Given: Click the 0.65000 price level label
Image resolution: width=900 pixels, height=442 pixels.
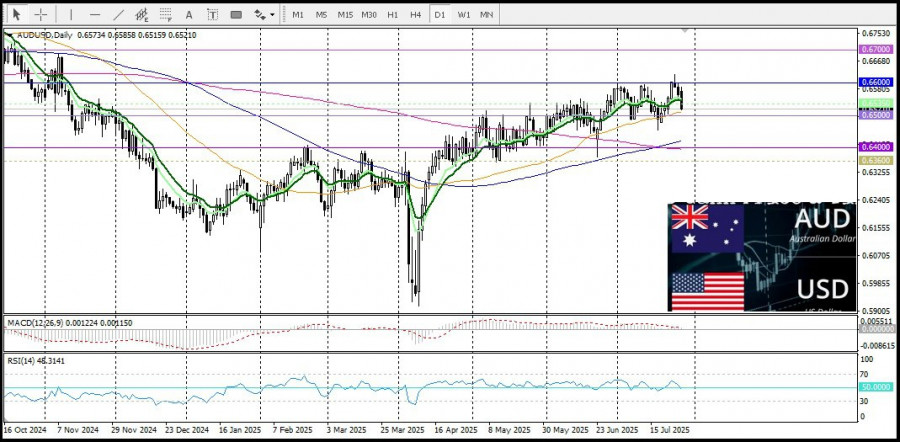Looking at the screenshot, I should point(876,115).
